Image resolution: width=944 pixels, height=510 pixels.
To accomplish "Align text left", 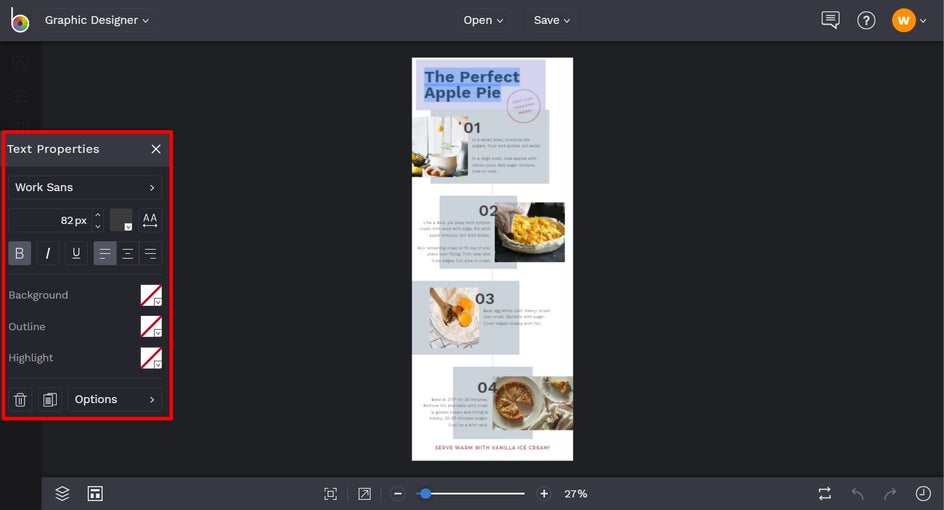I will tap(105, 253).
